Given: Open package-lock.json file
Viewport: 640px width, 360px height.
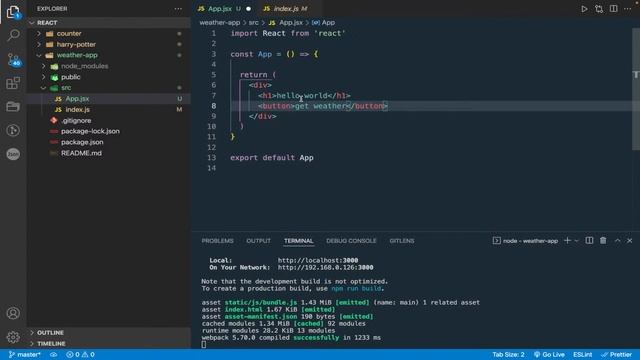Looking at the screenshot, I should (109, 131).
